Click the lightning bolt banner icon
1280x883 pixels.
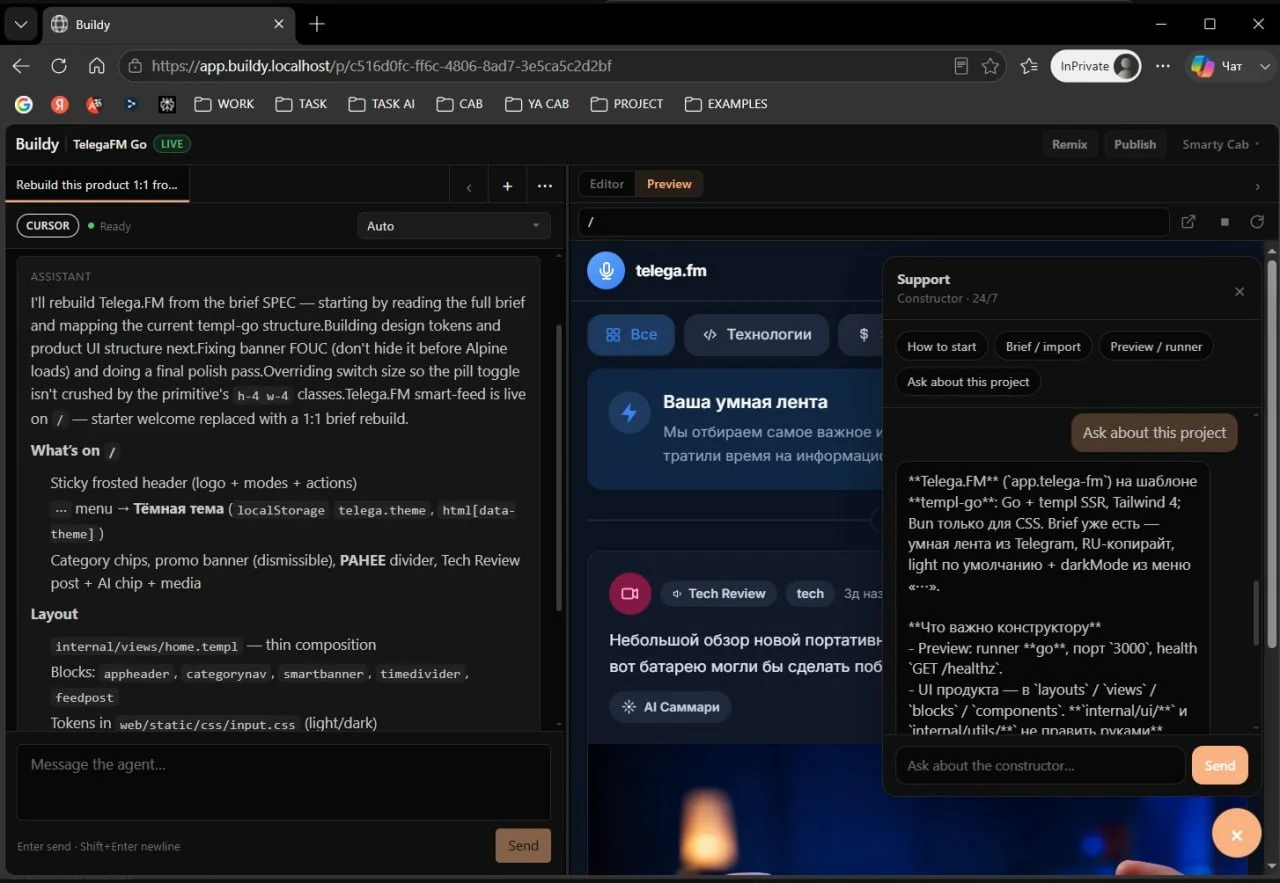click(x=629, y=413)
